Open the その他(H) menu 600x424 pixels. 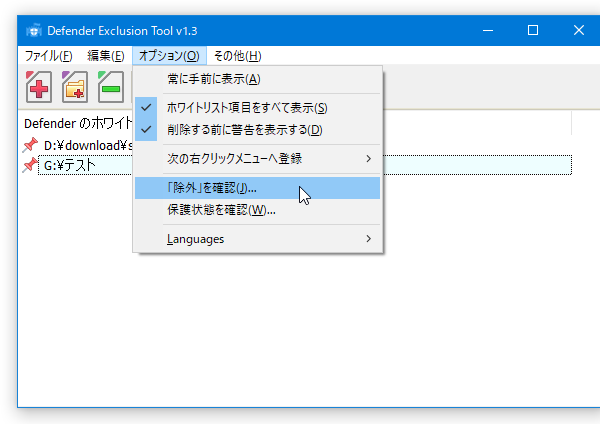point(237,56)
